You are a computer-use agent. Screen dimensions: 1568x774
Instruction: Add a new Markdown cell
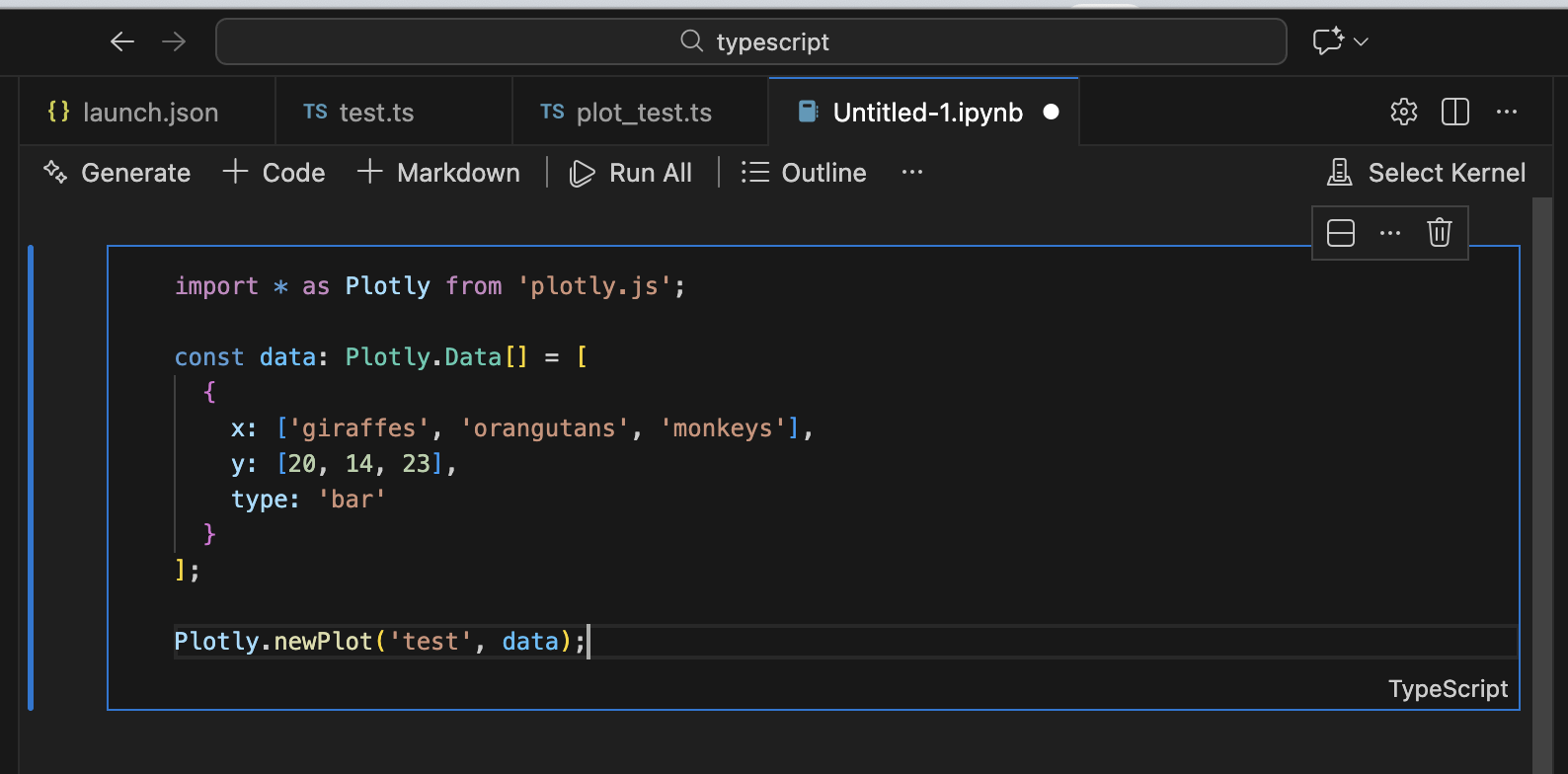pyautogui.click(x=438, y=173)
